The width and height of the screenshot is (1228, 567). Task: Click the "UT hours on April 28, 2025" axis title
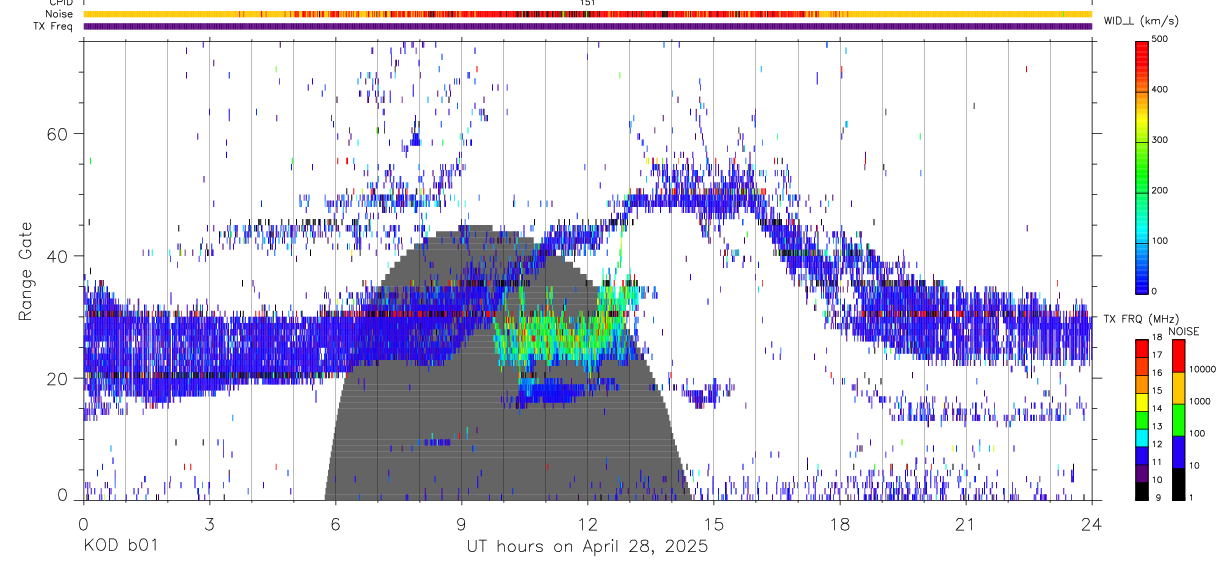pyautogui.click(x=587, y=546)
